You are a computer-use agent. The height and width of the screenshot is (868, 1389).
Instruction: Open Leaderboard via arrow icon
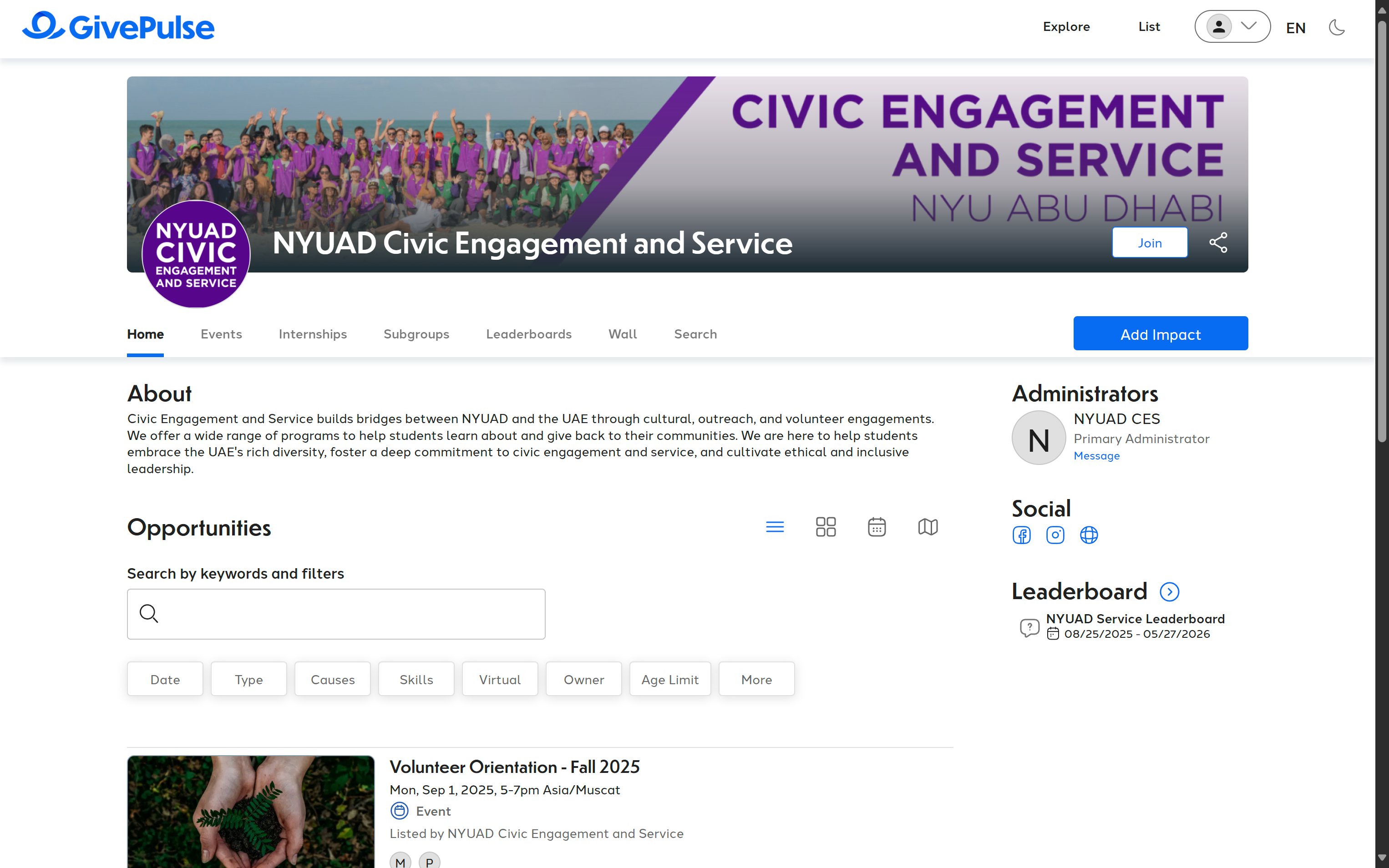[x=1170, y=592]
